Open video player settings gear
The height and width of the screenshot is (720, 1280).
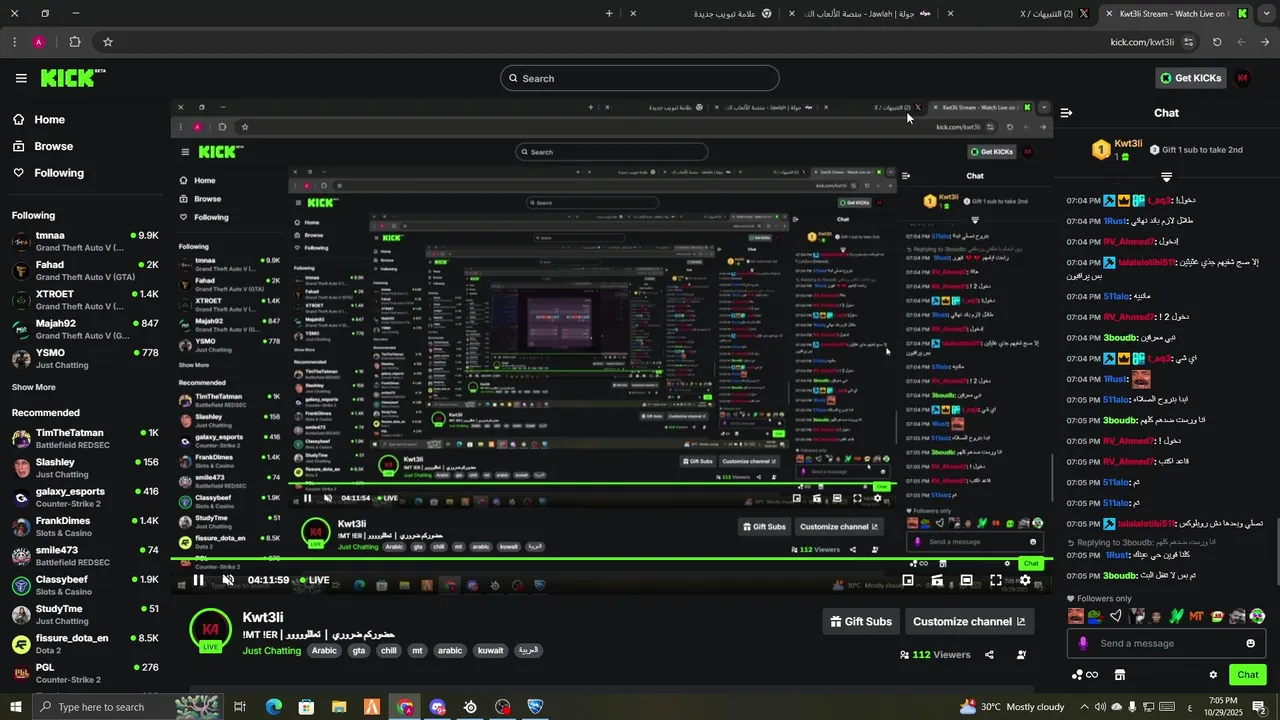tap(1025, 580)
